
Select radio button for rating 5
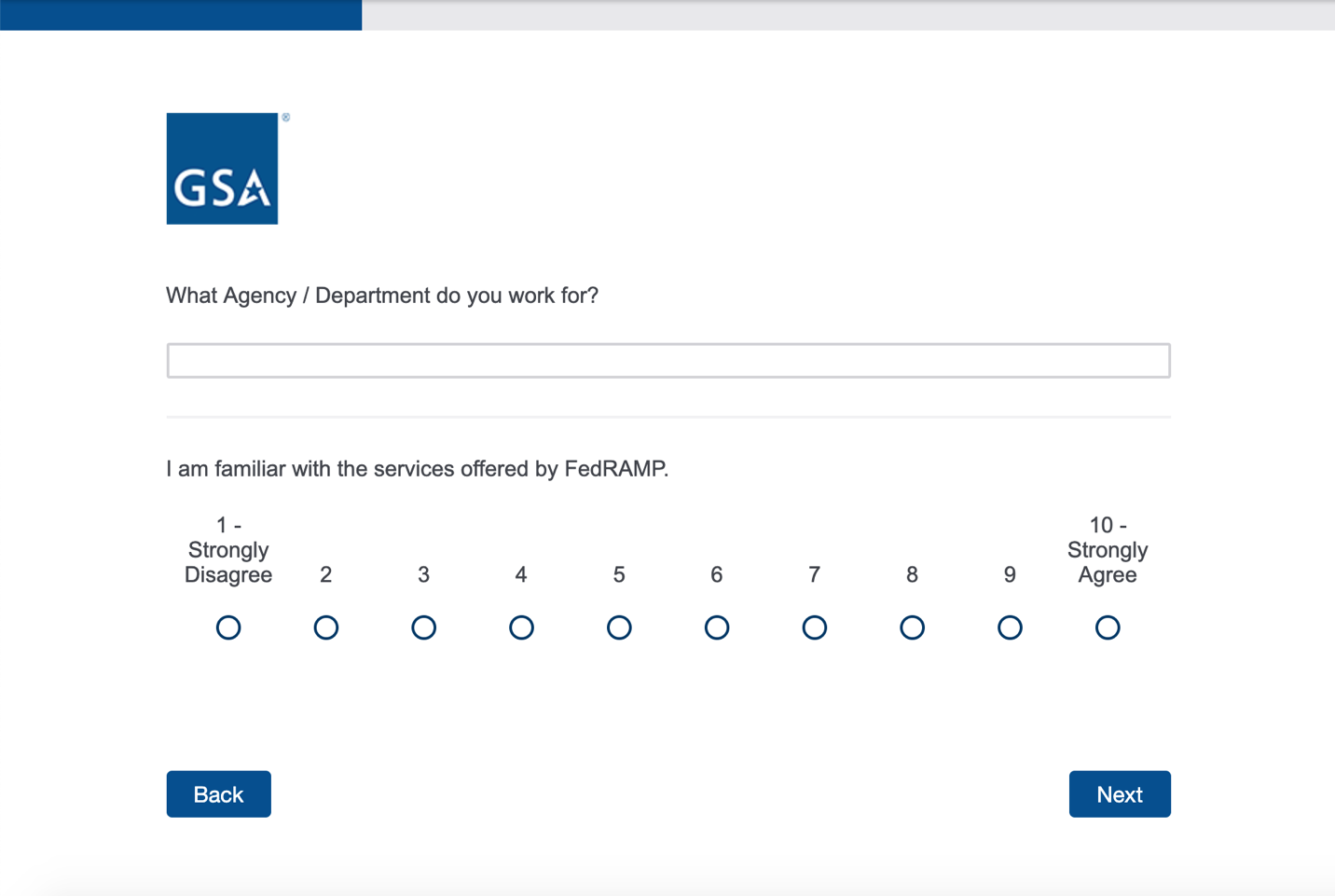pyautogui.click(x=619, y=627)
